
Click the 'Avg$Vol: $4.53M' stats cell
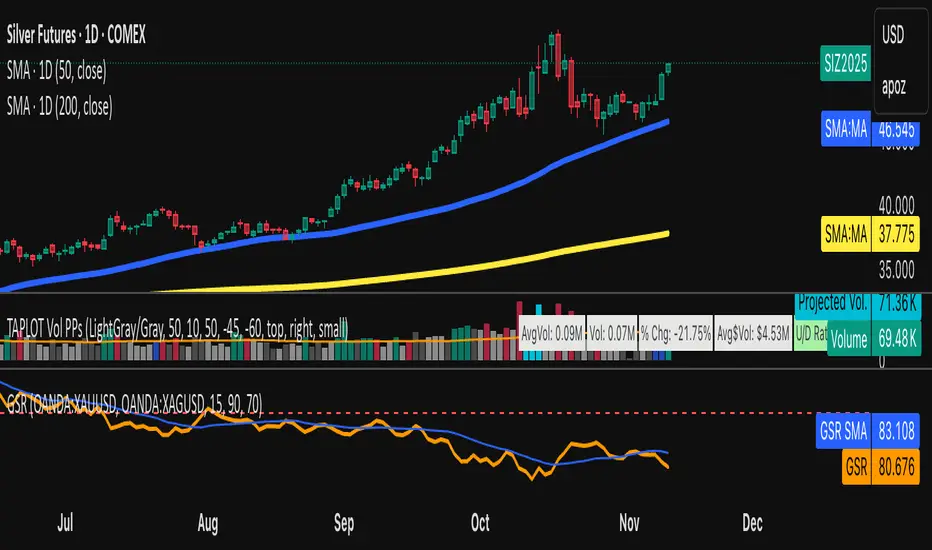coord(753,334)
